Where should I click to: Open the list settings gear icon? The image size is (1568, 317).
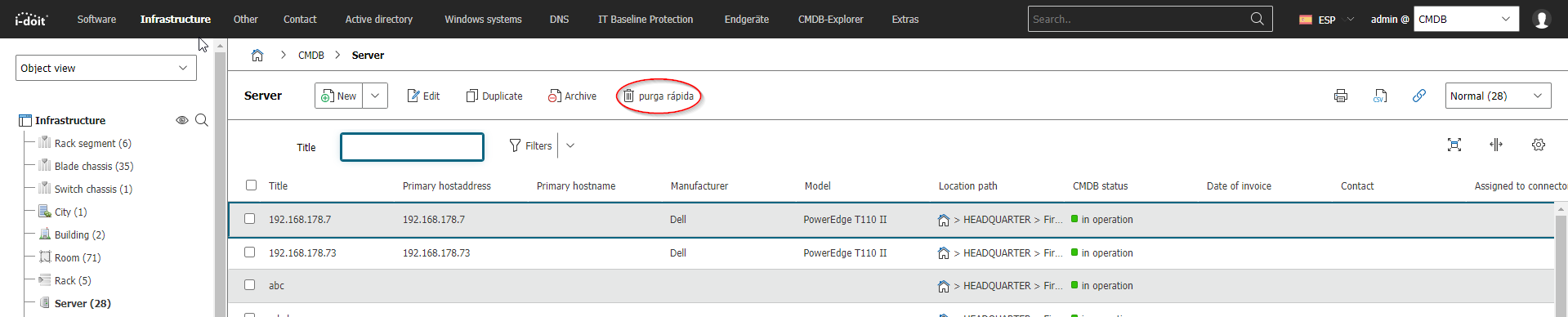coord(1539,145)
